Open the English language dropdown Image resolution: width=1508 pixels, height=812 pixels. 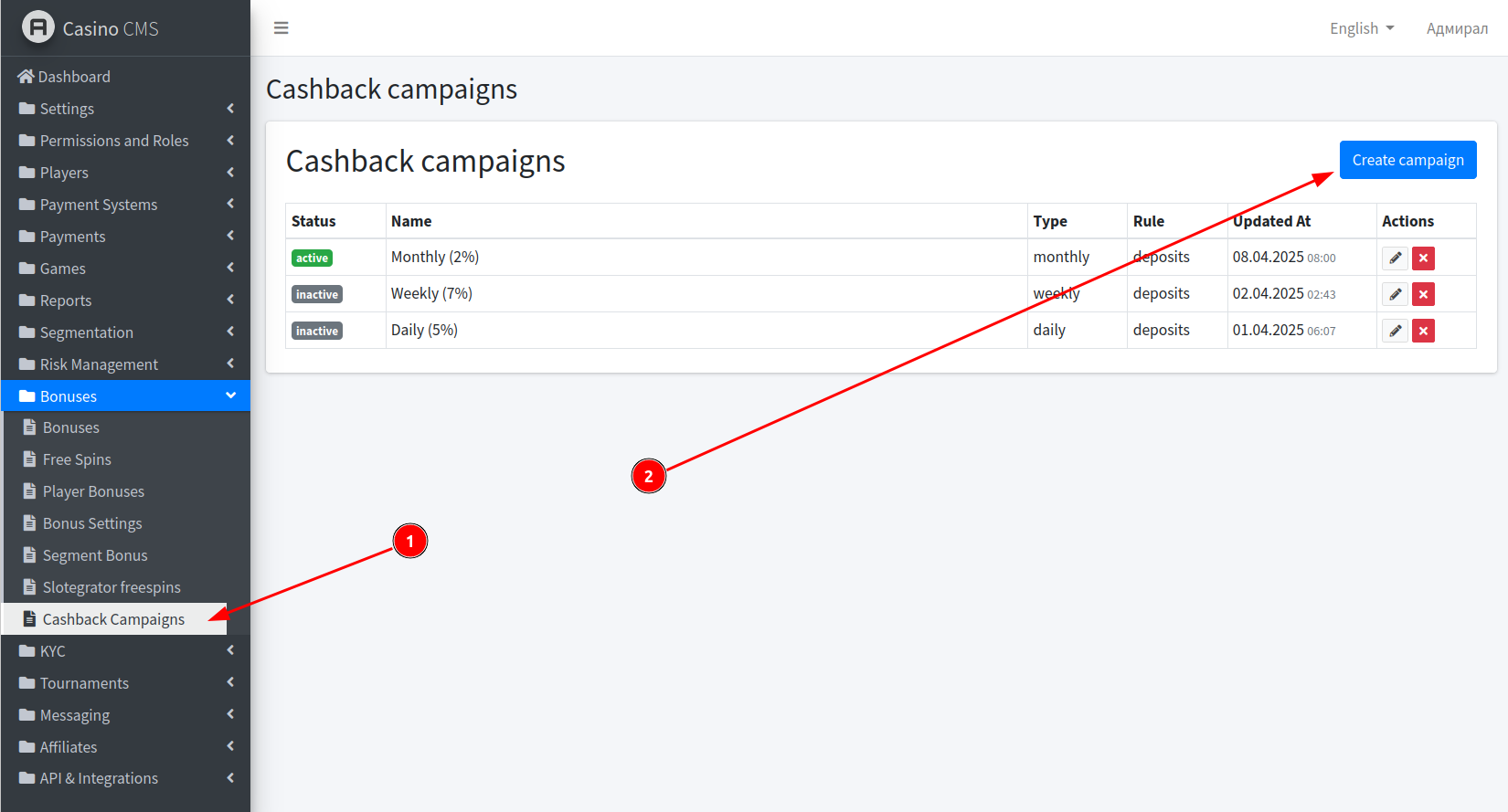(1361, 28)
